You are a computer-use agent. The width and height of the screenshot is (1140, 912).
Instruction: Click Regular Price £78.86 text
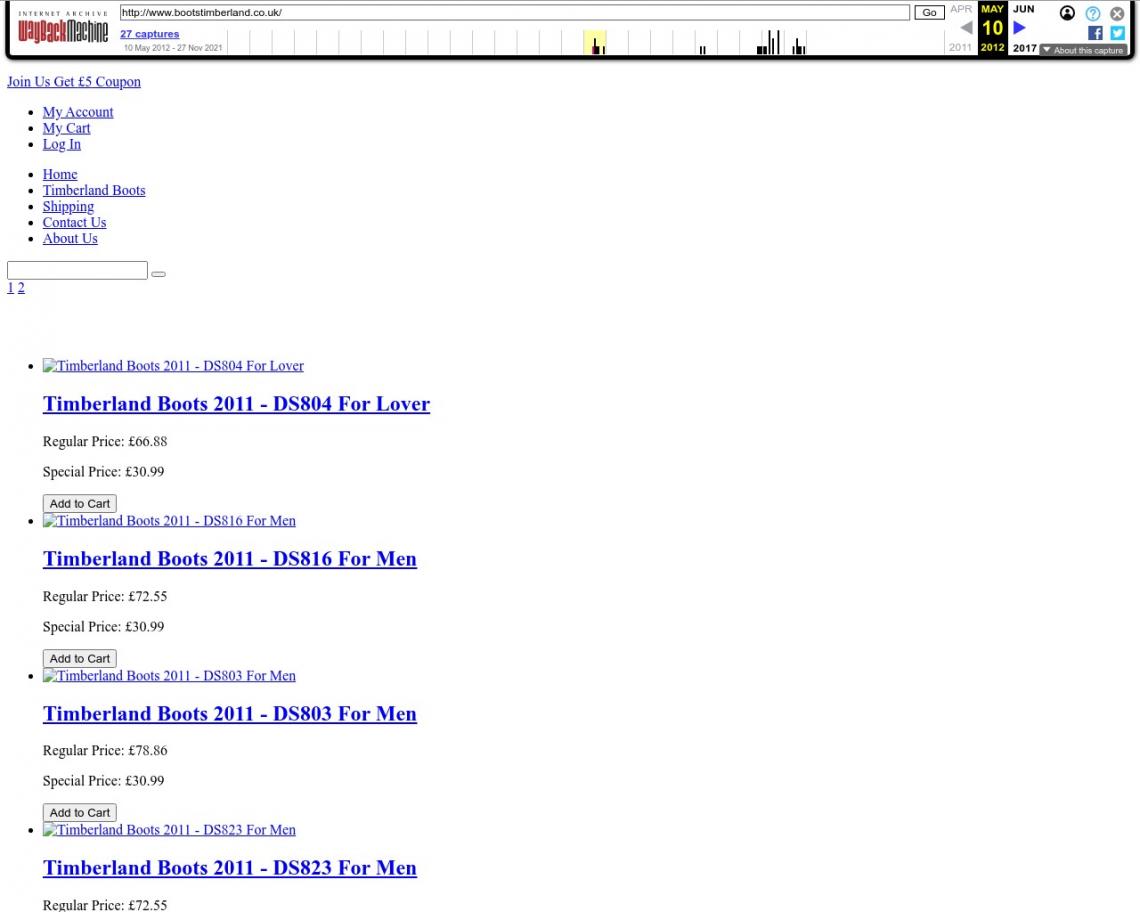coord(105,751)
